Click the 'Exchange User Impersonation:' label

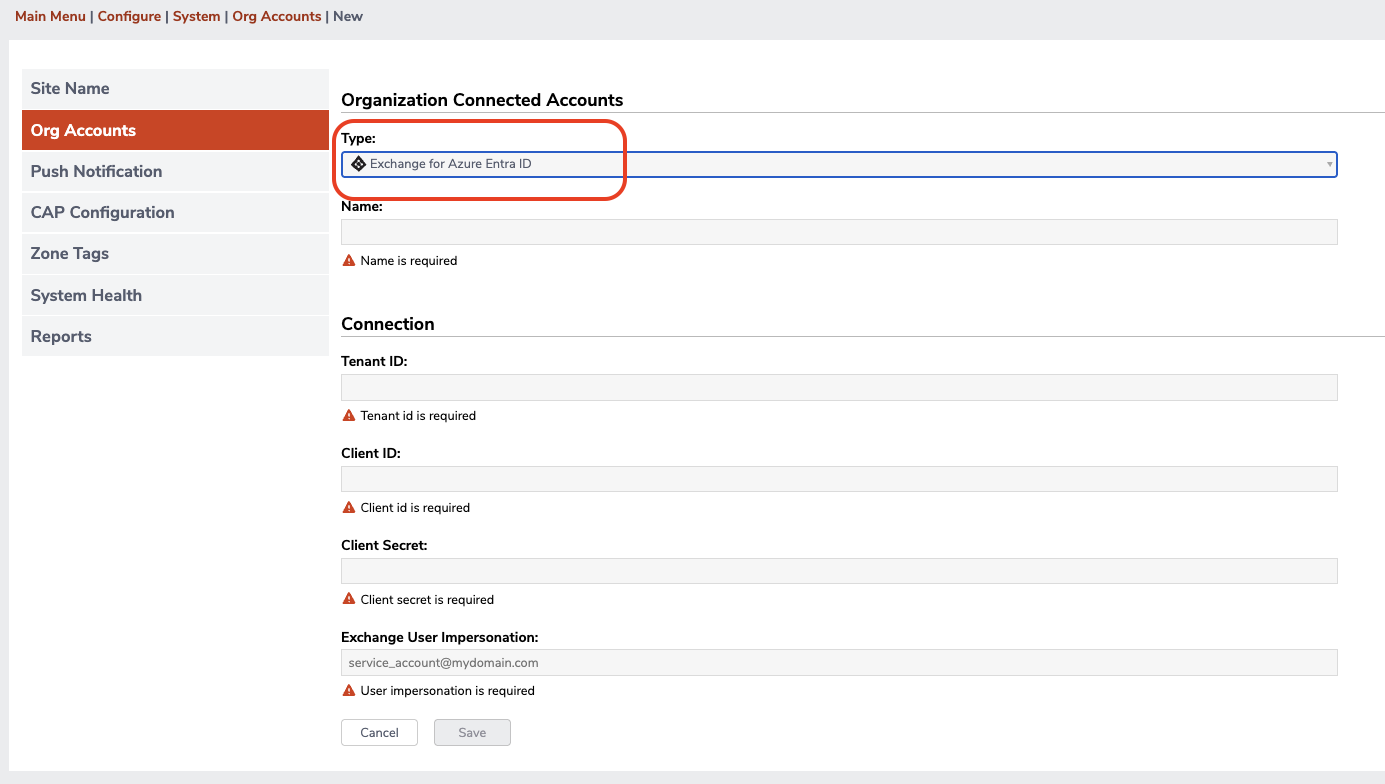[x=440, y=637]
